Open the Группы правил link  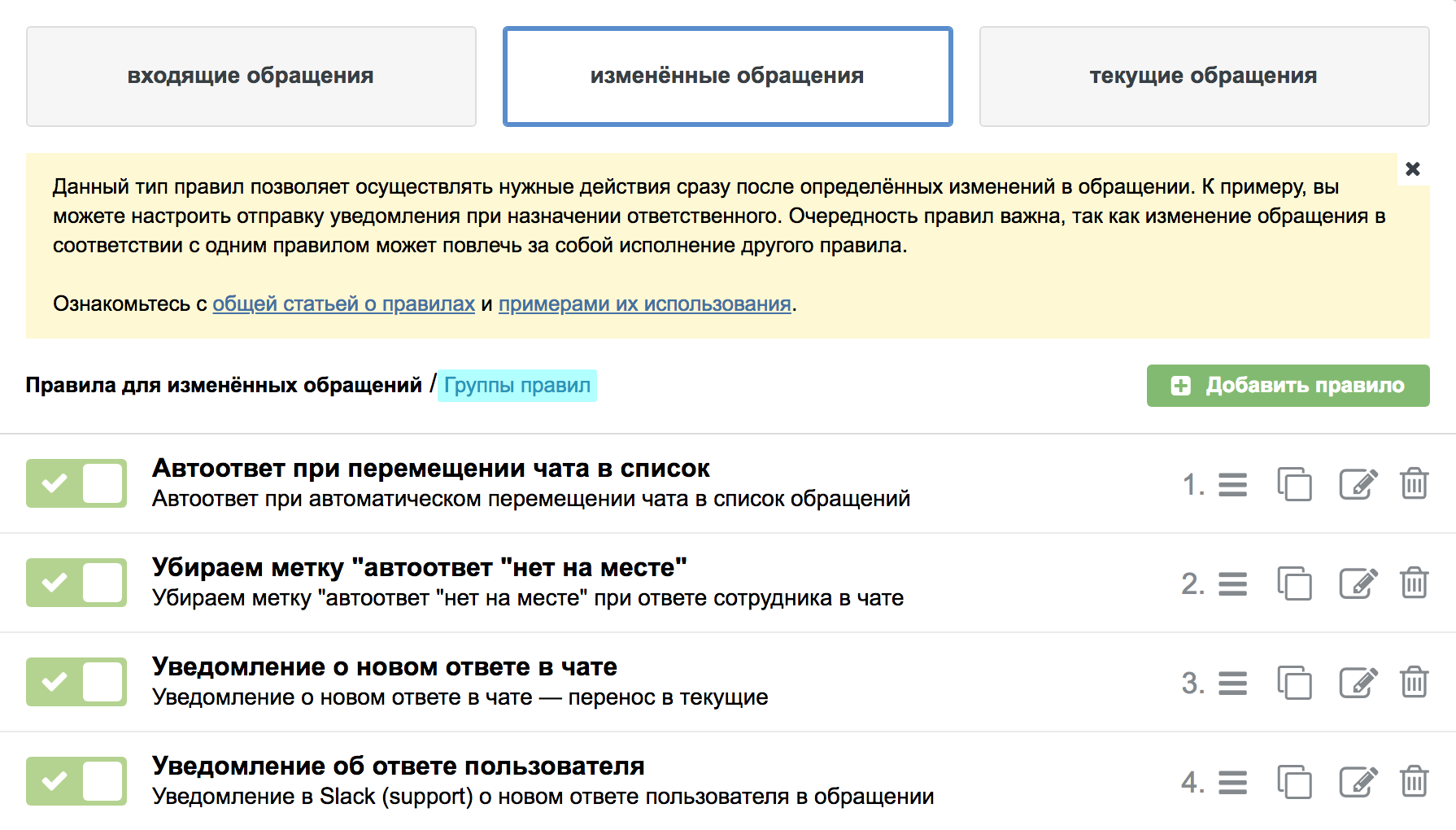point(517,385)
